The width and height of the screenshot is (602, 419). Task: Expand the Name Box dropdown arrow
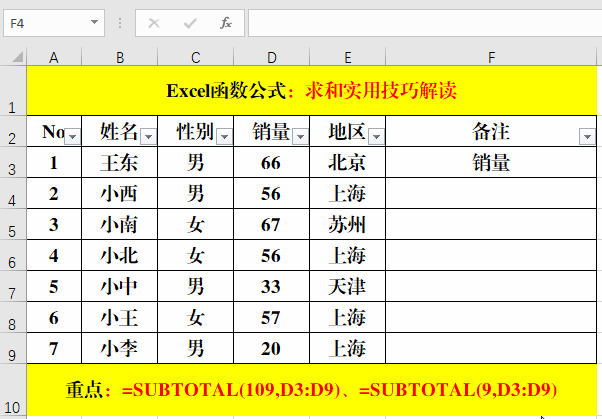coord(94,22)
